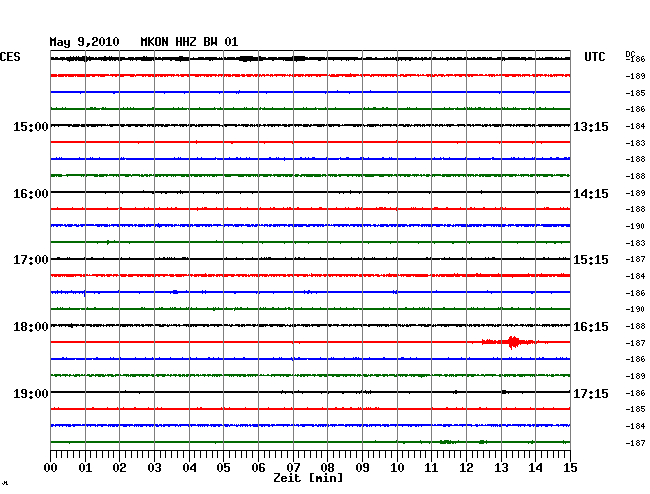The width and height of the screenshot is (650, 494).
Task: Click the 16:00 local time label
Action: (31, 194)
